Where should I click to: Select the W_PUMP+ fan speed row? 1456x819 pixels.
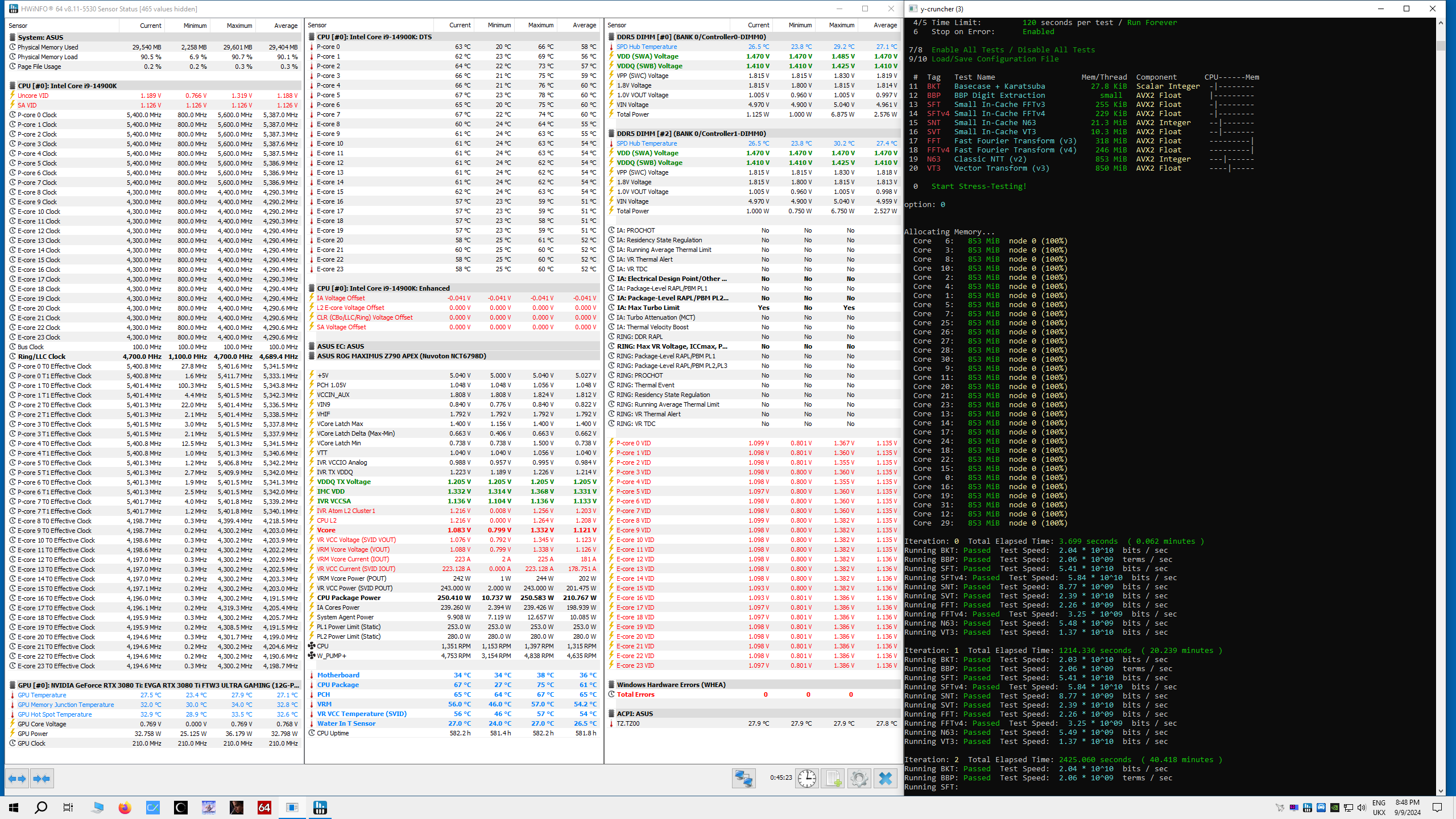(x=454, y=656)
